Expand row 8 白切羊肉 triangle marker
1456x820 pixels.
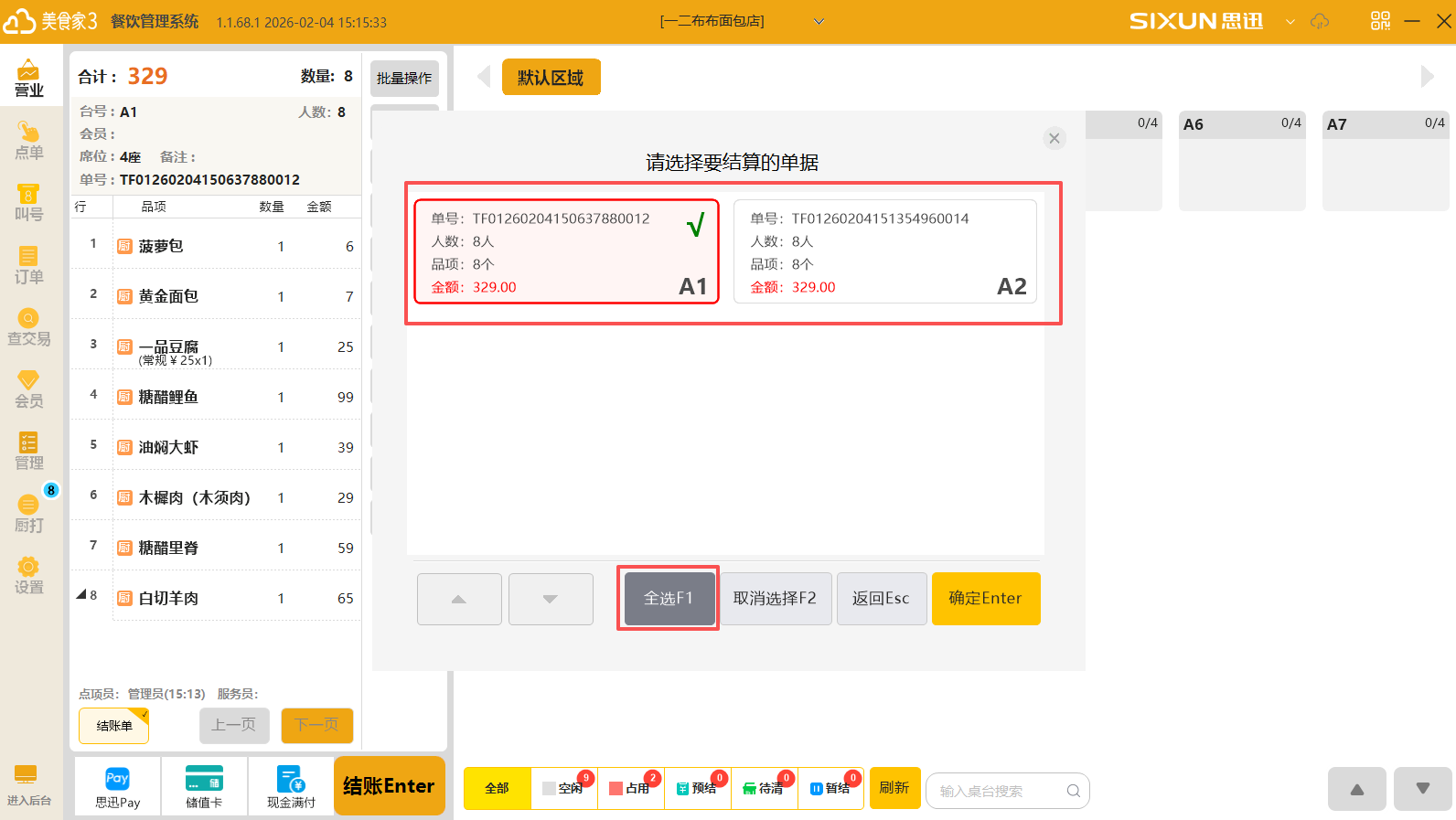point(81,595)
